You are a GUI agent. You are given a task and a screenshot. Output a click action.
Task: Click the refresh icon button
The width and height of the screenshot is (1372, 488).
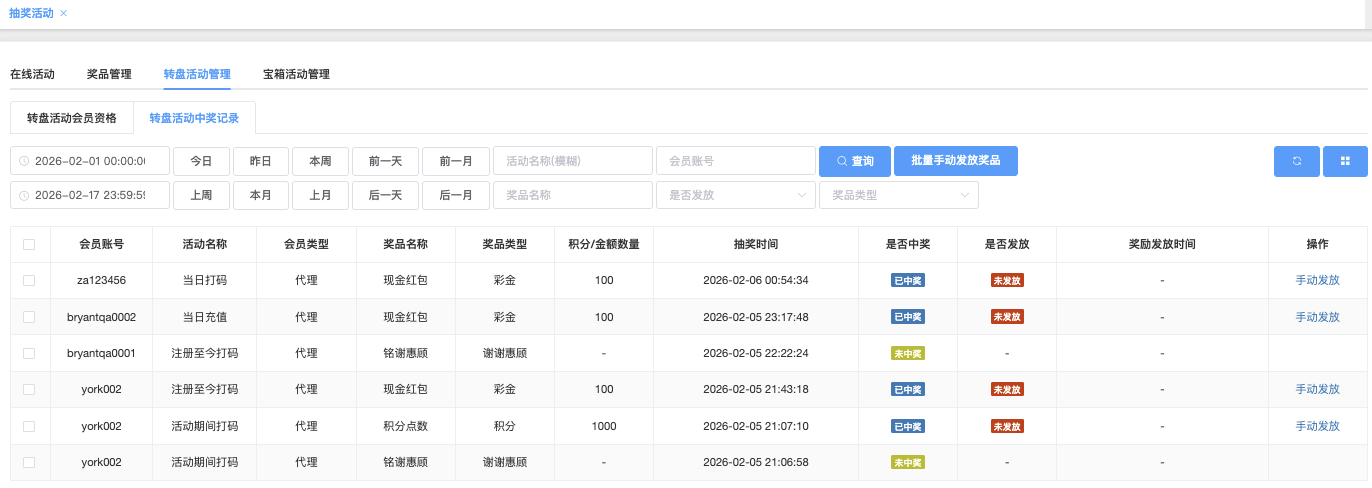coord(1296,161)
